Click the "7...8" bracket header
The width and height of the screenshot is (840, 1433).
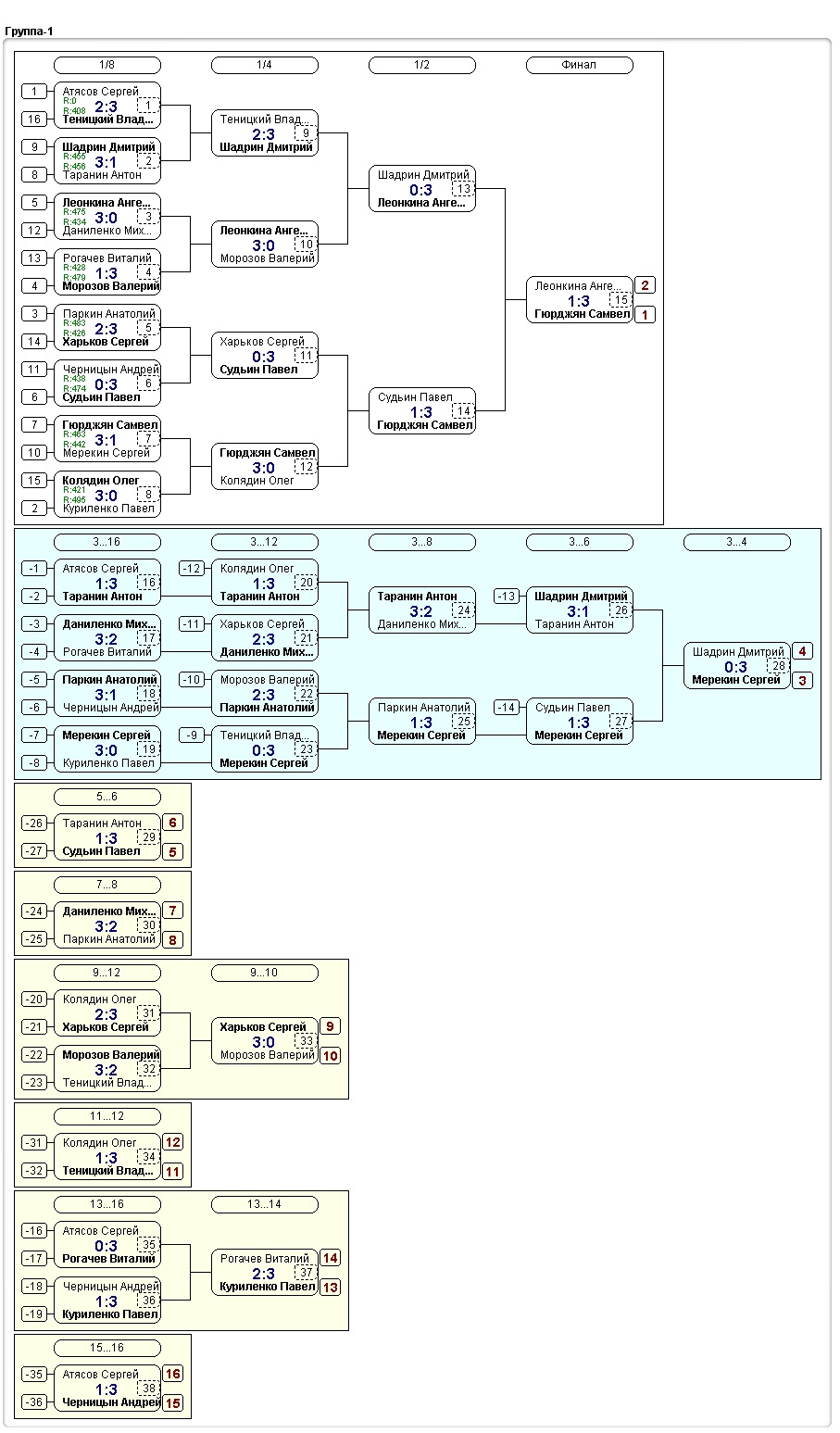click(107, 885)
